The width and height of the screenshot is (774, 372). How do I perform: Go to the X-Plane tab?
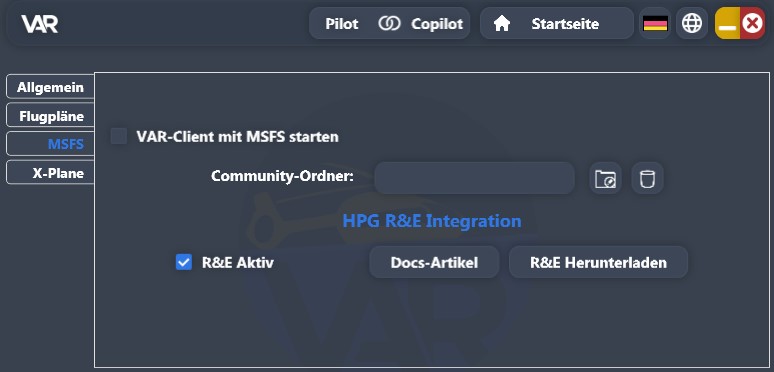click(50, 173)
